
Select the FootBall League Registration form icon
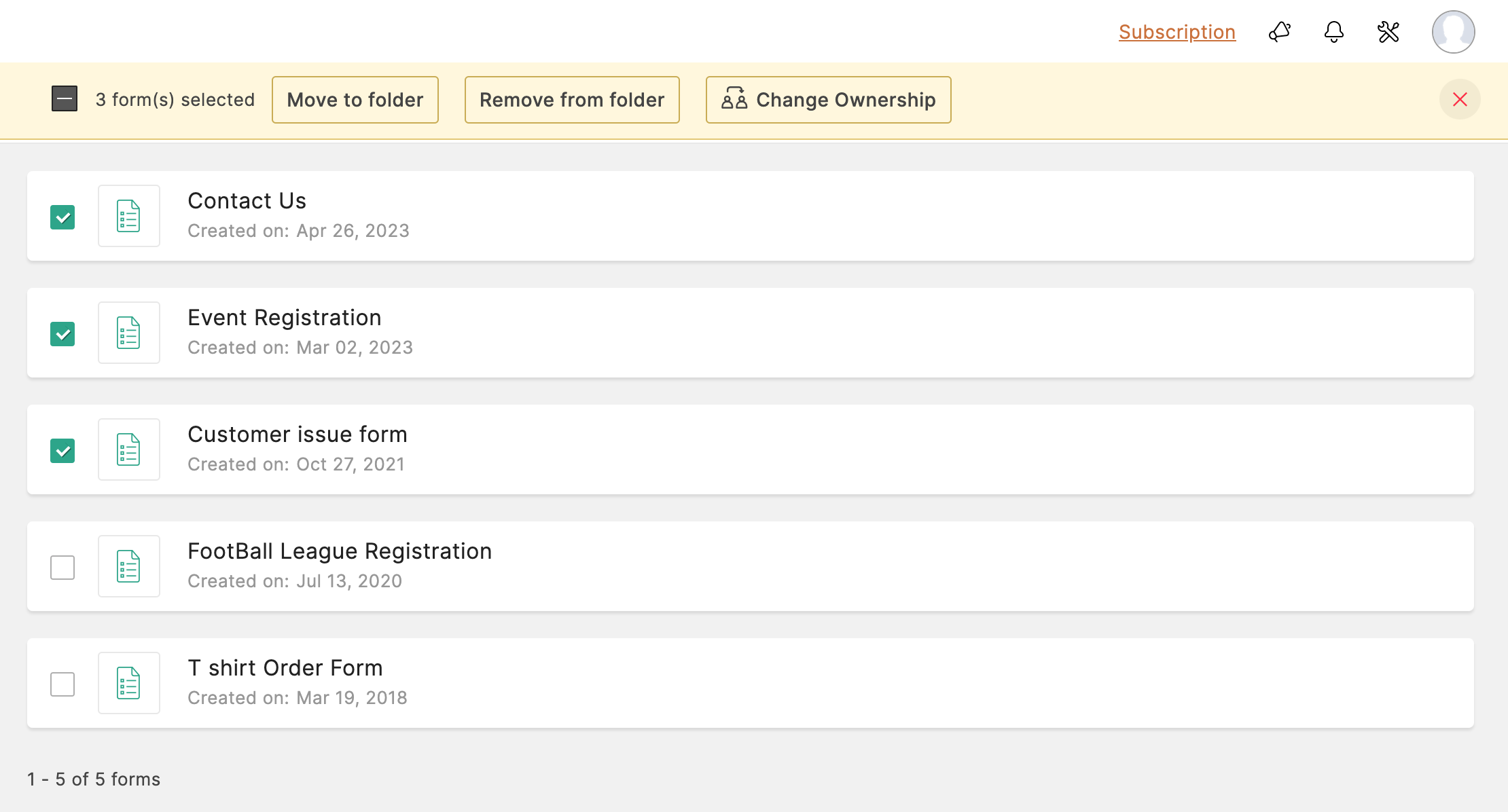tap(128, 566)
